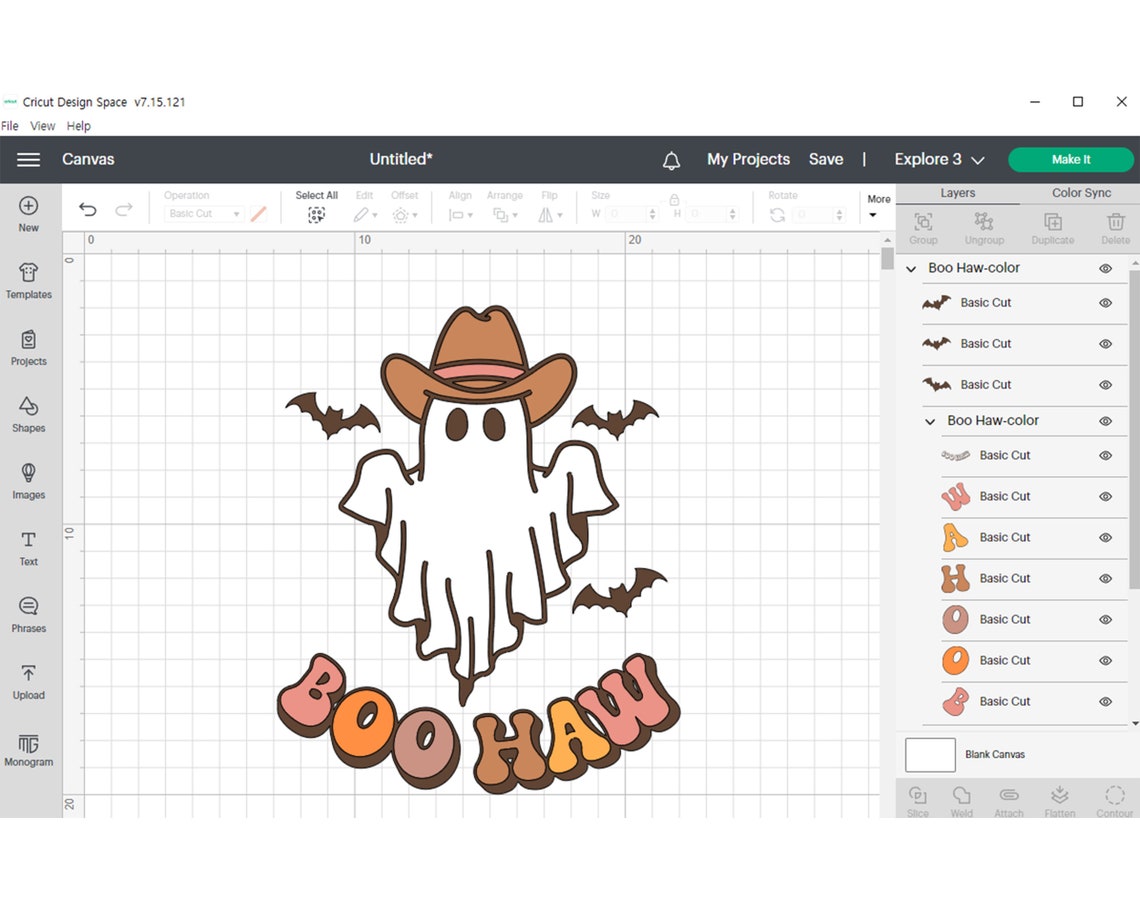Collapse the Boo Haw-color parent layer
The image size is (1140, 912).
coord(910,268)
